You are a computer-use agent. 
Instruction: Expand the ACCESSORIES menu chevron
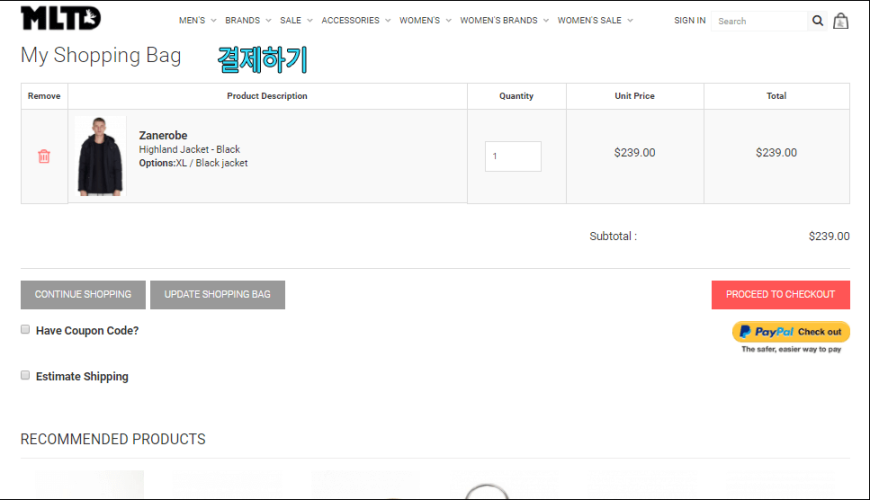click(388, 21)
